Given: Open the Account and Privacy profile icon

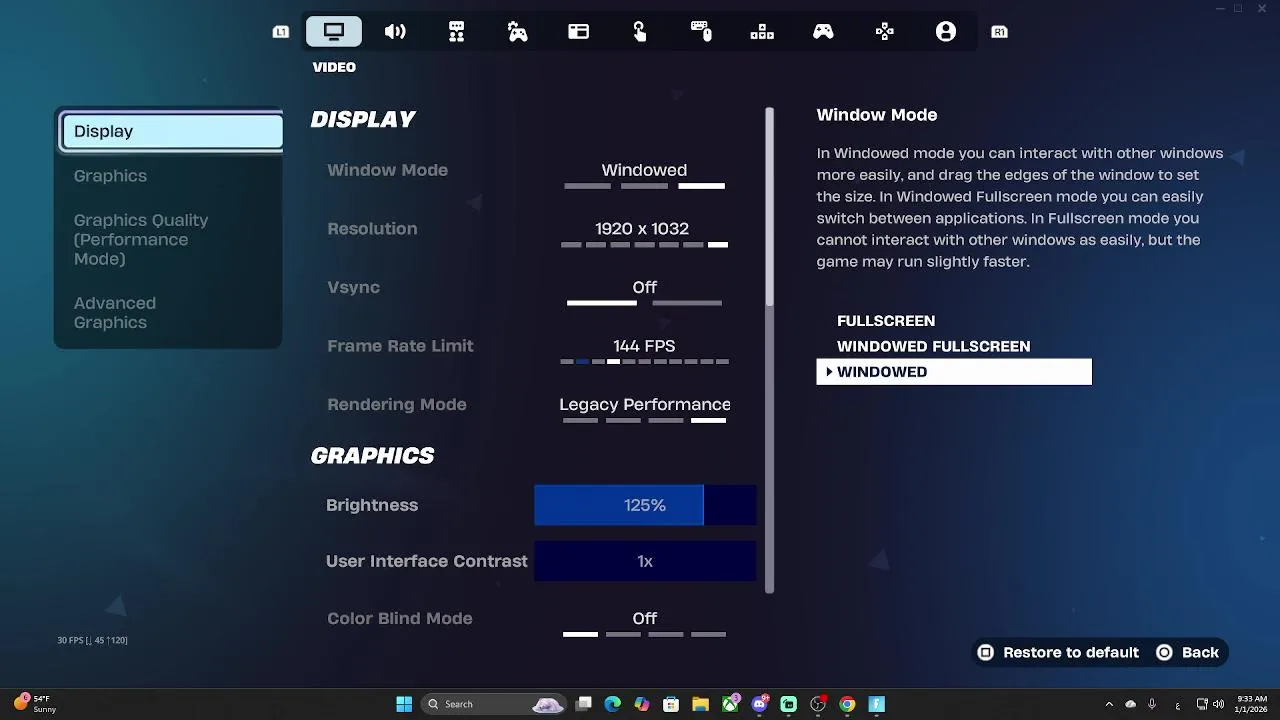Looking at the screenshot, I should pyautogui.click(x=946, y=32).
